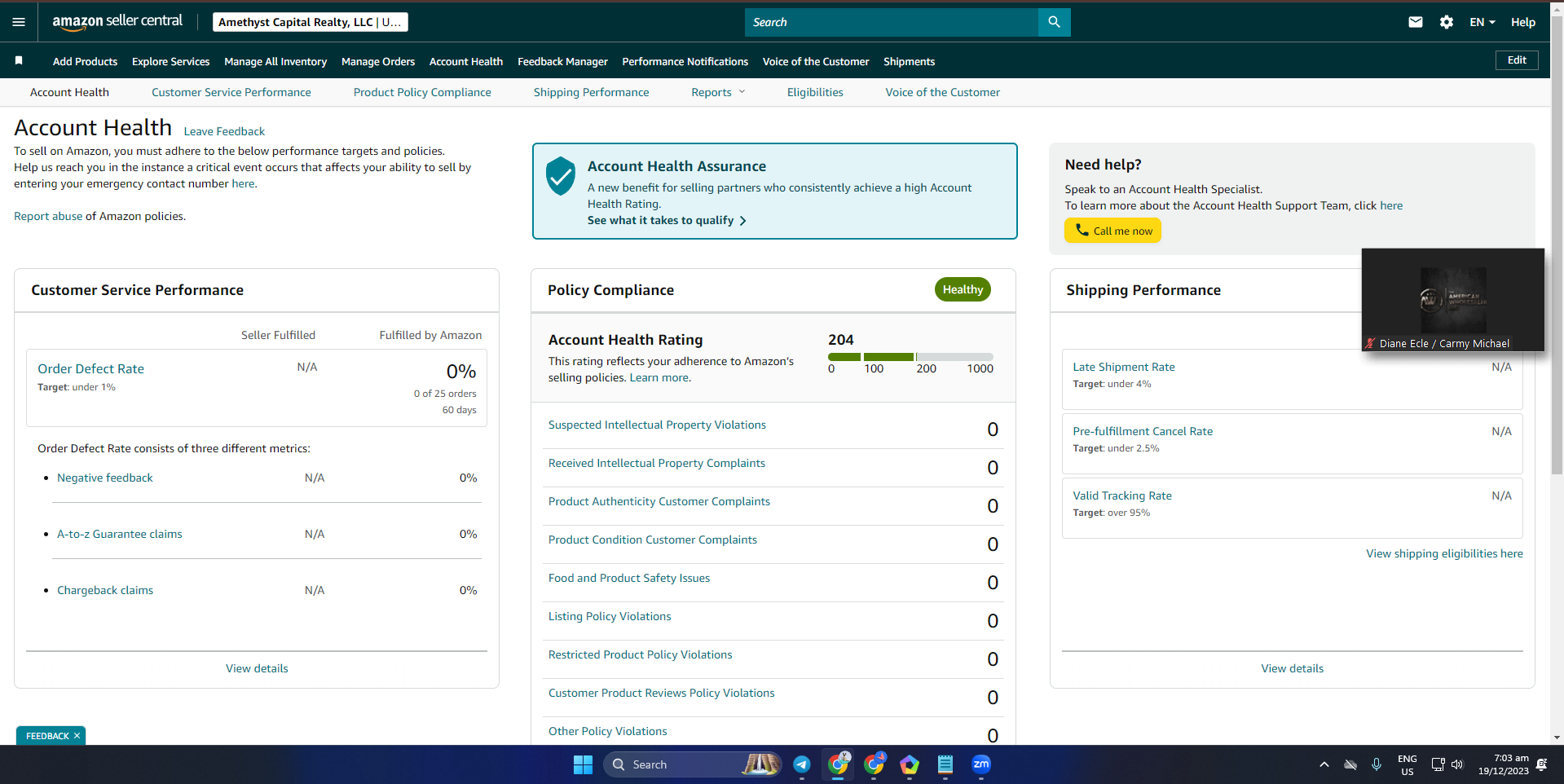Show hidden system tray icons
Viewport: 1564px width, 784px height.
1324,764
